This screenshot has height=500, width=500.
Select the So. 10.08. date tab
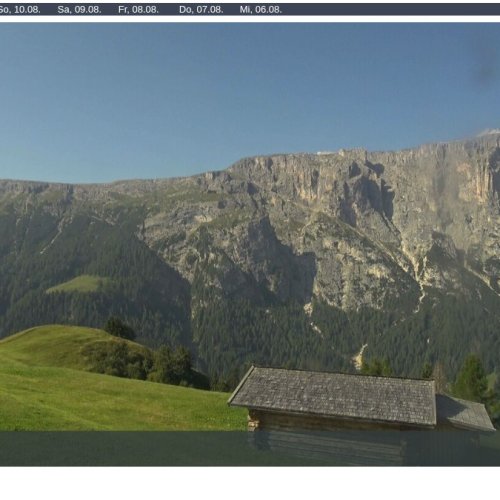point(20,10)
